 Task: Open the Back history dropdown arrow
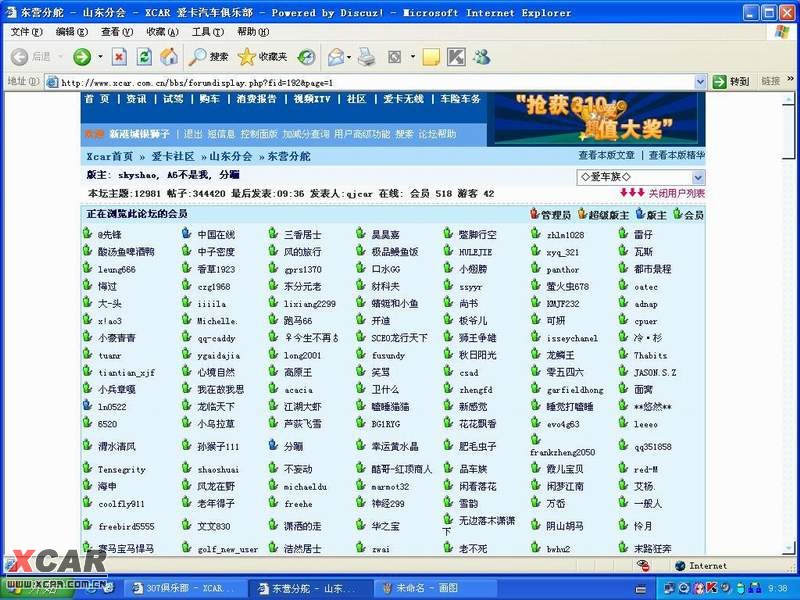pos(61,57)
